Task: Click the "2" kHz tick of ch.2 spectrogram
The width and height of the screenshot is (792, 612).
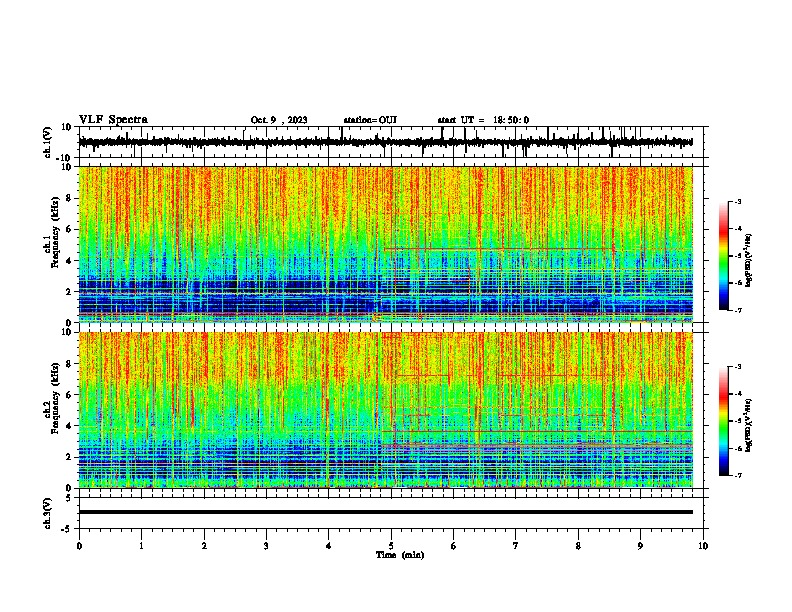Action: (x=70, y=457)
